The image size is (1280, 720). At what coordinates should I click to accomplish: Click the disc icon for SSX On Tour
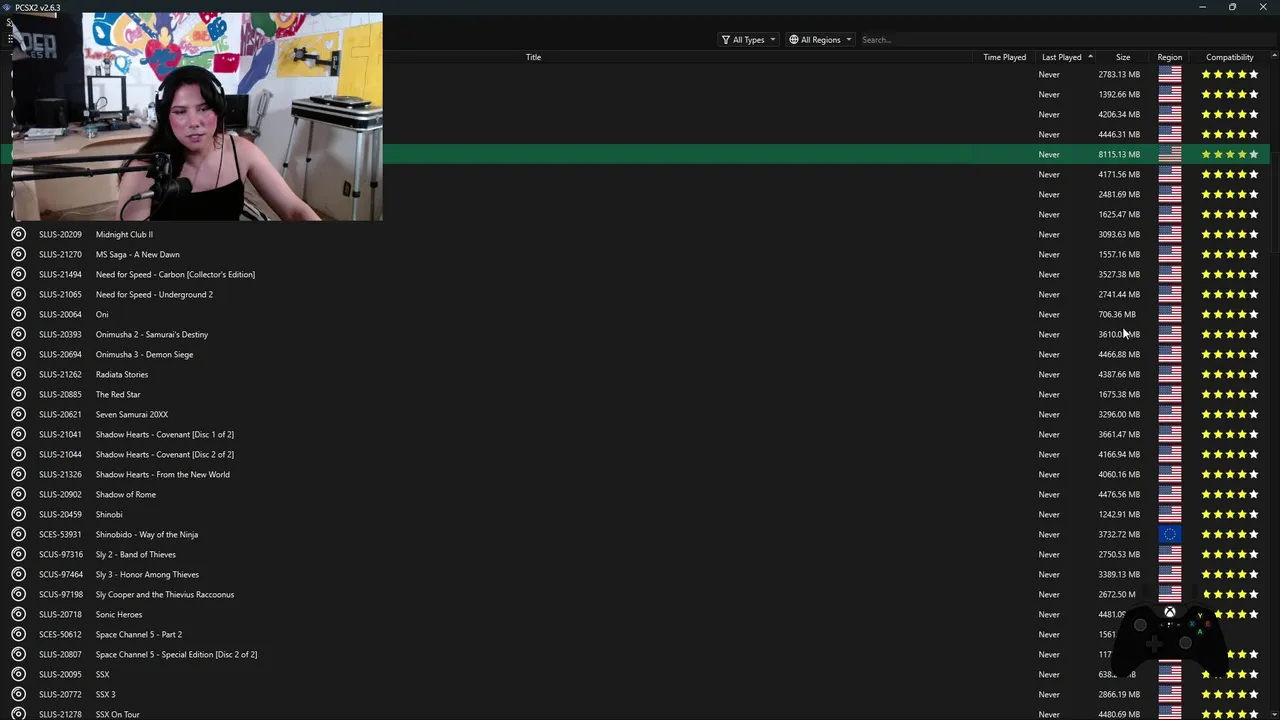(18, 714)
